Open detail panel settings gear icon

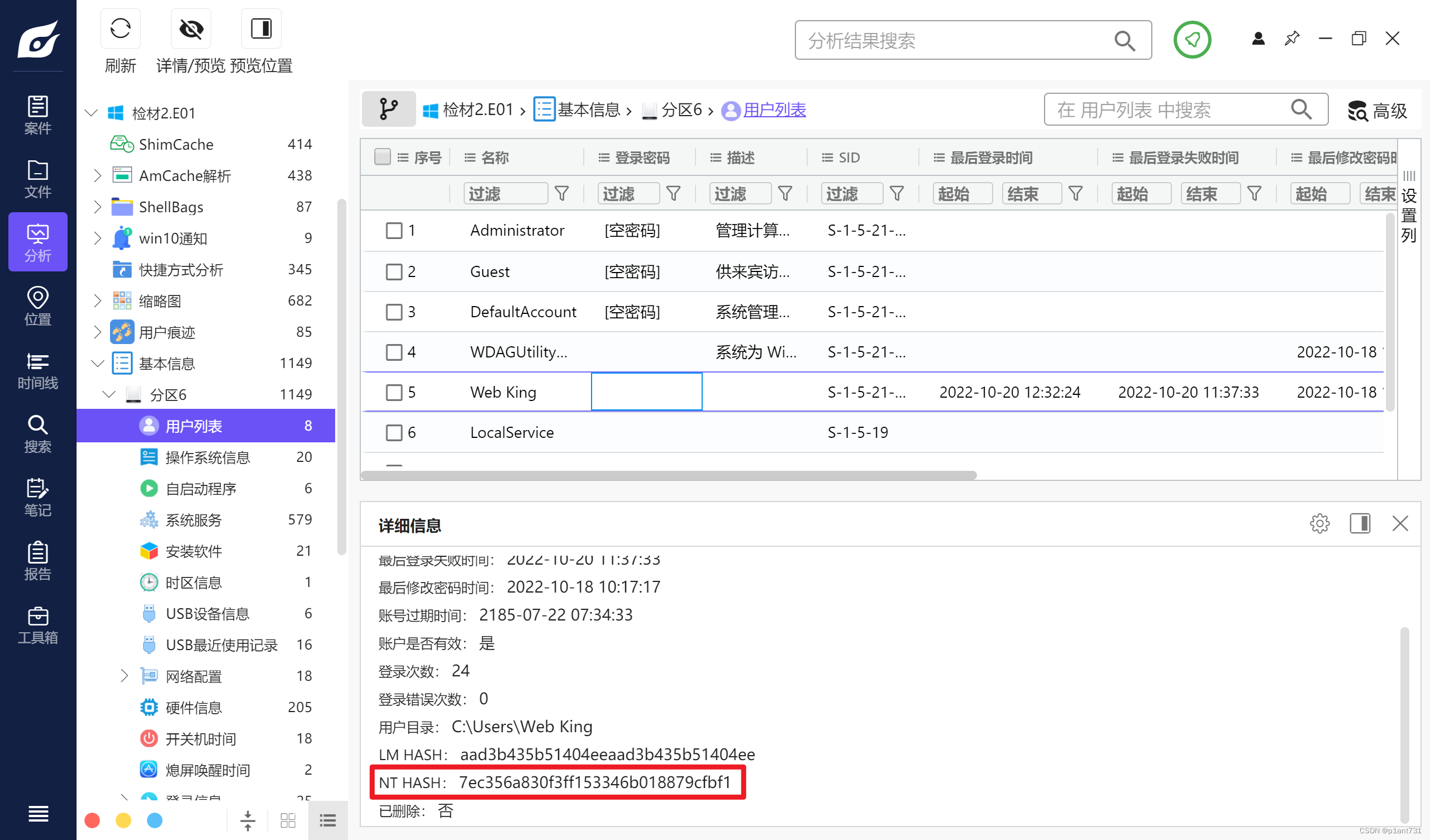click(1319, 523)
